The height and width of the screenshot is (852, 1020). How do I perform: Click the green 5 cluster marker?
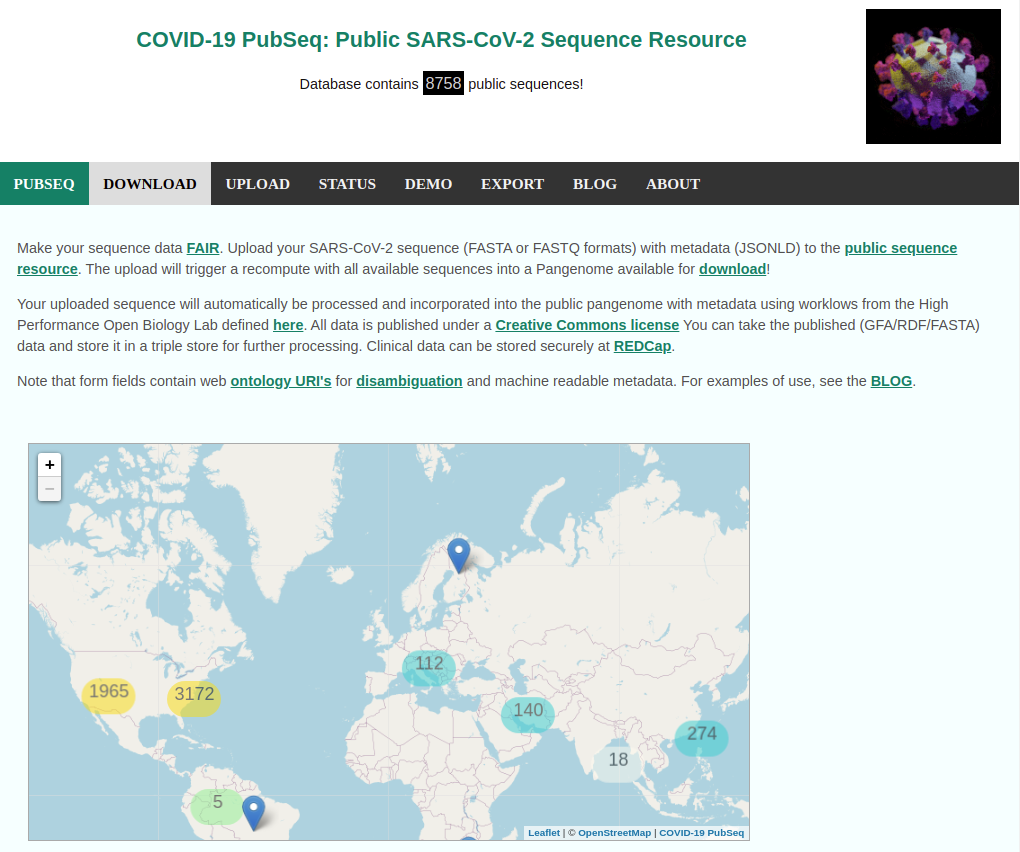(217, 802)
